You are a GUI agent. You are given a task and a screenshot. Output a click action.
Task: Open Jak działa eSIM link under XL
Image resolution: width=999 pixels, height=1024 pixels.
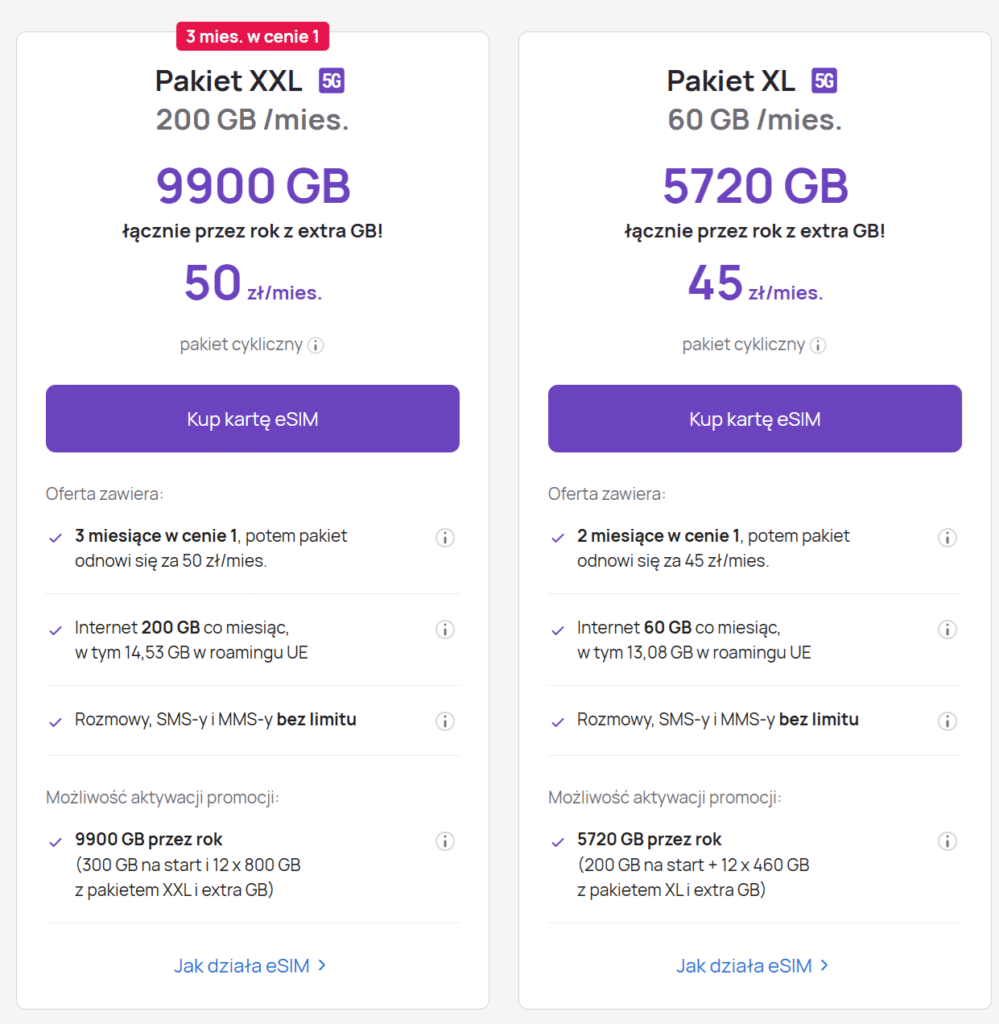click(x=753, y=966)
